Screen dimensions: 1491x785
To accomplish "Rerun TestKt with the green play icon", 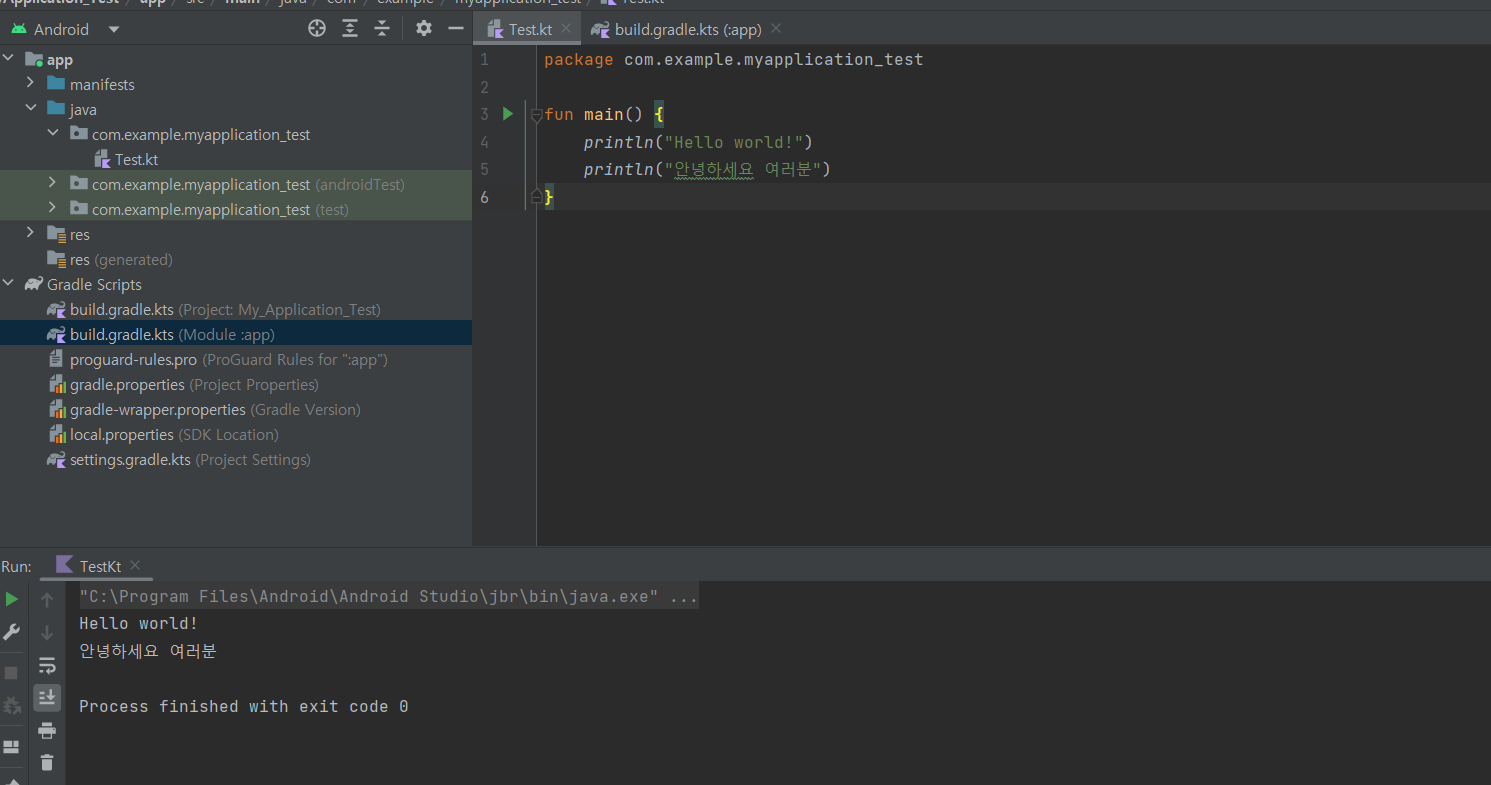I will (x=12, y=600).
